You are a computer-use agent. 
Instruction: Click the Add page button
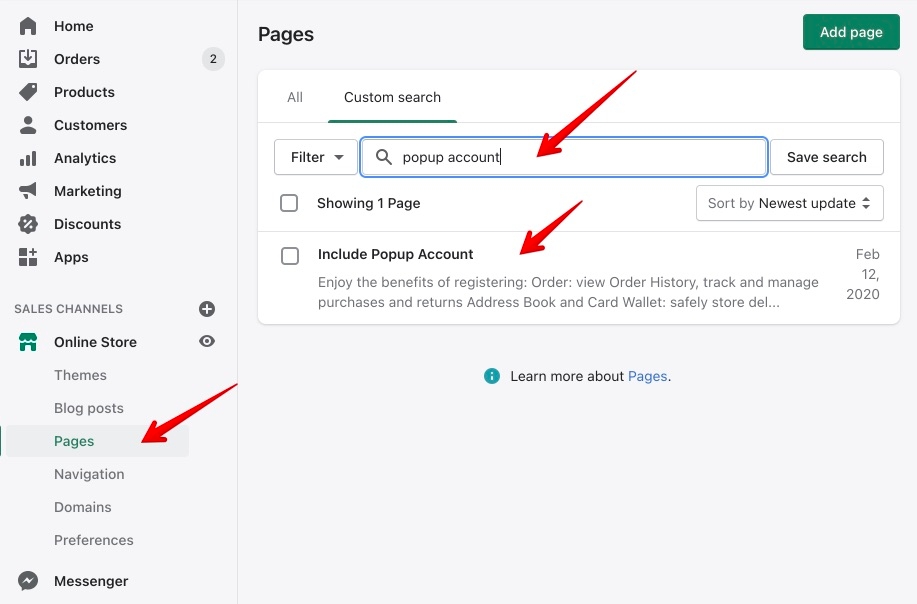[851, 32]
